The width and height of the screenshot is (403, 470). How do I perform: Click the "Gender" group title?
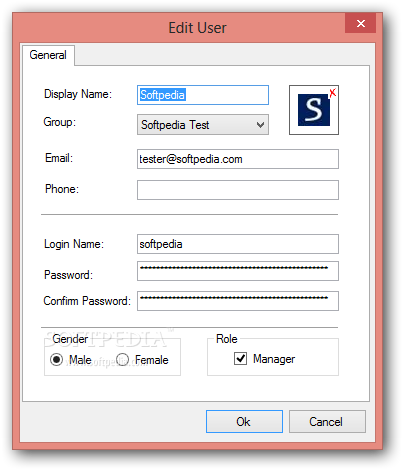[70, 339]
